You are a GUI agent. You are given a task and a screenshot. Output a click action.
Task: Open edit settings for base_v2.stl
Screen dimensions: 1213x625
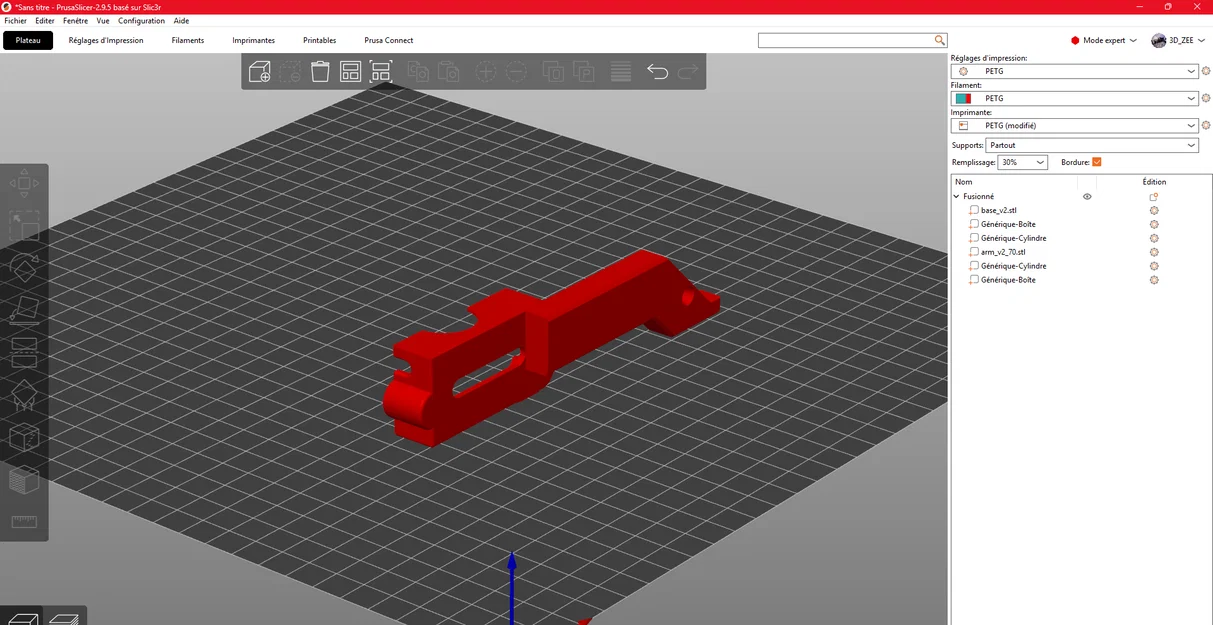1154,210
